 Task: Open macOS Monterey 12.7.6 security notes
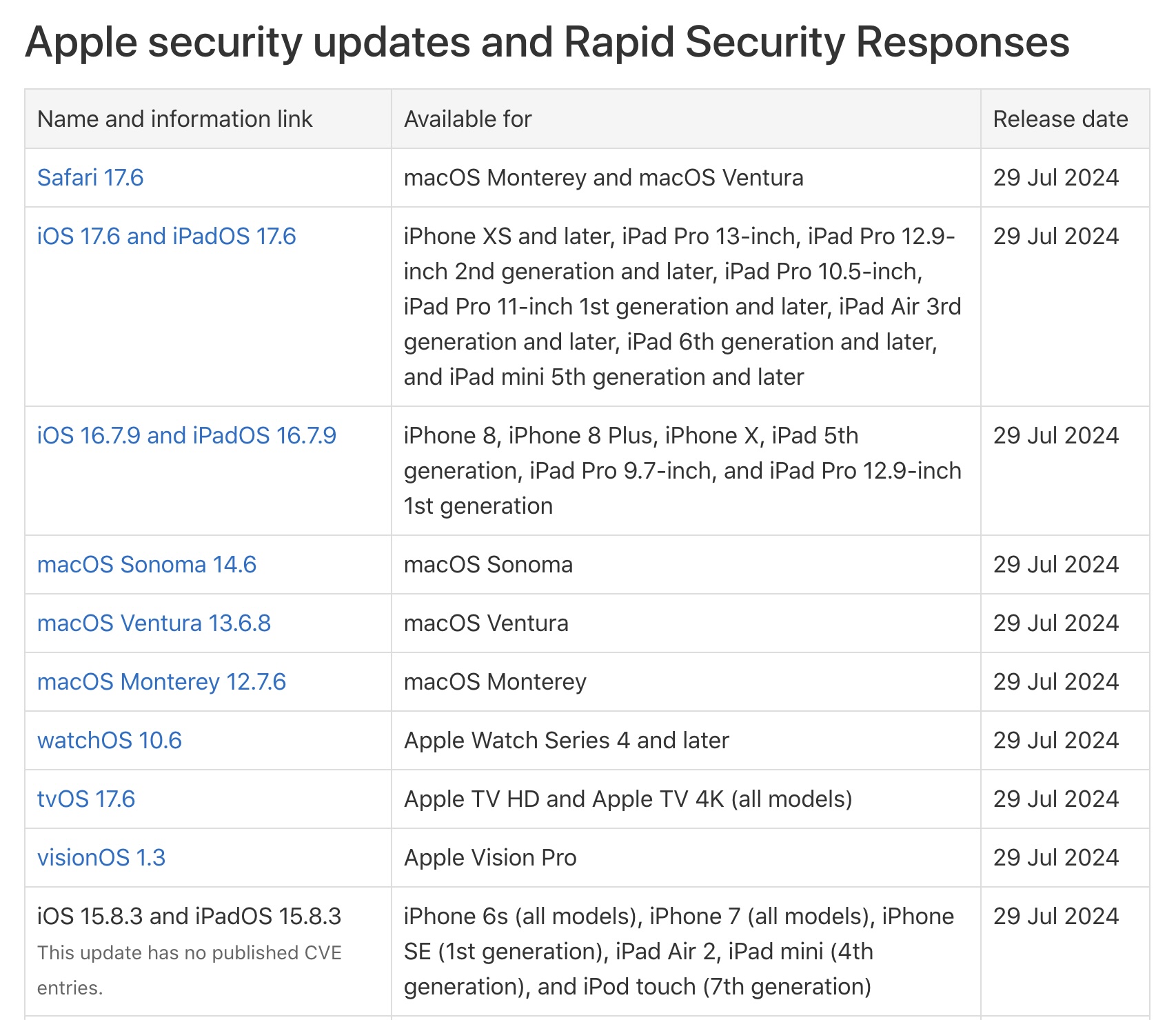161,682
